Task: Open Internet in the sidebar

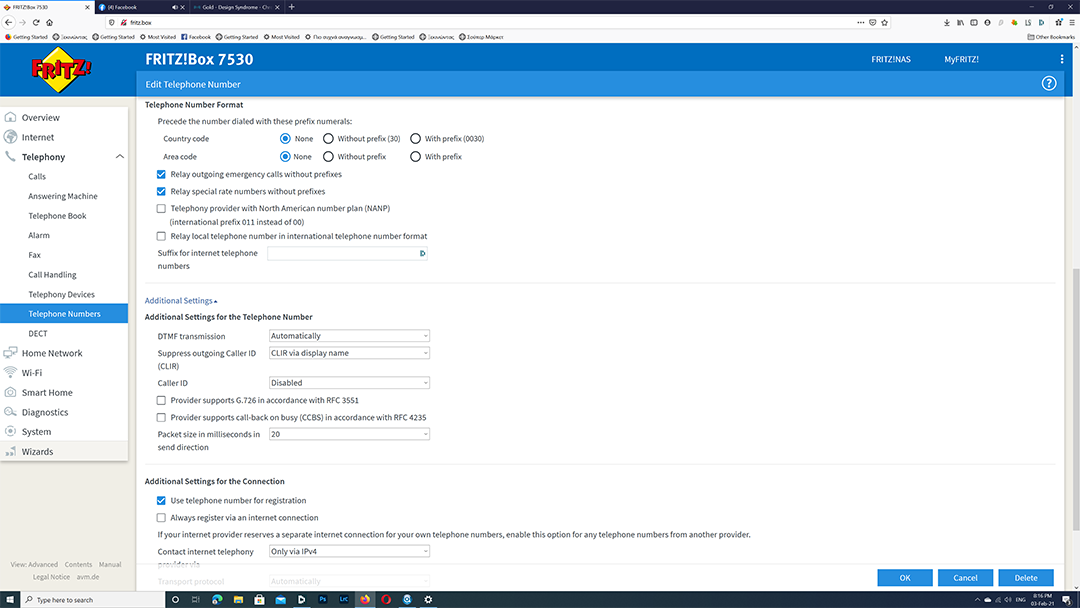Action: click(38, 137)
